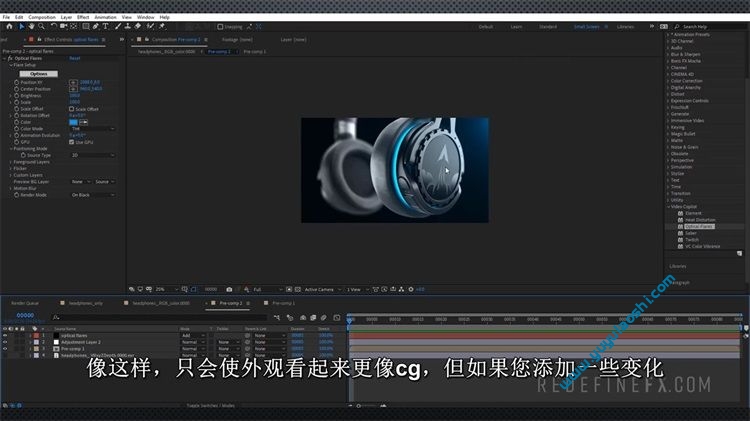Hide the Adjustment Layer 2 eye toggle
This screenshot has height=421, width=750.
tap(5, 343)
